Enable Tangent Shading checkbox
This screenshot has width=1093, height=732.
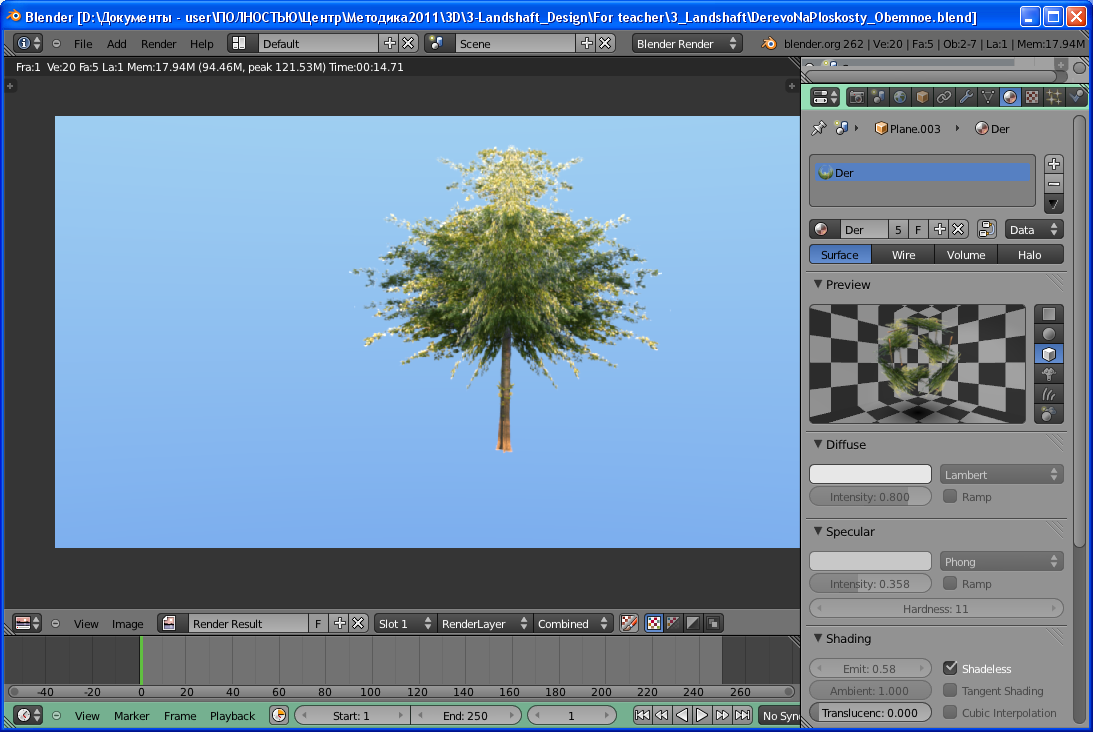[x=950, y=690]
